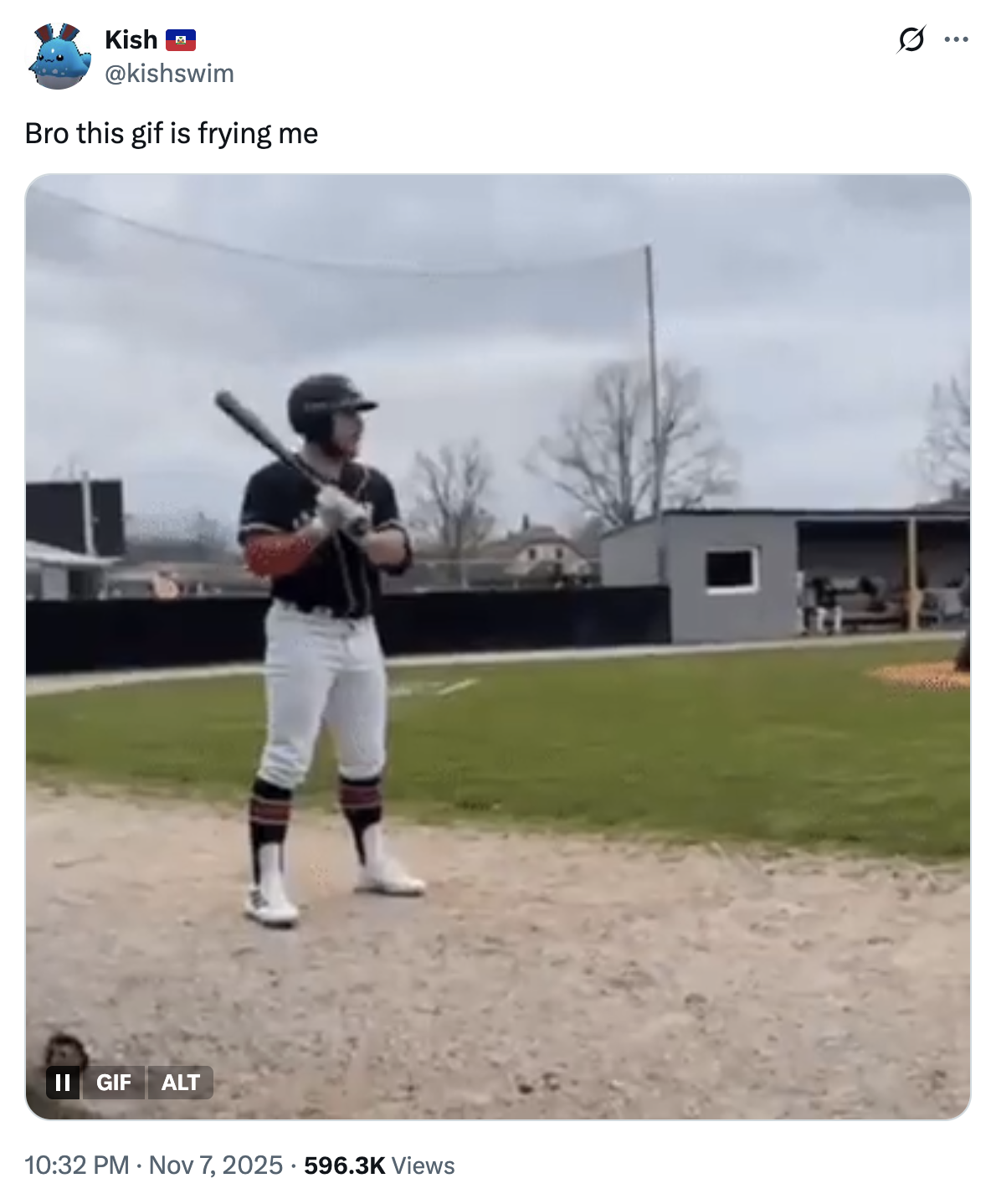Click the batter's white pants in the GIF

click(323, 693)
